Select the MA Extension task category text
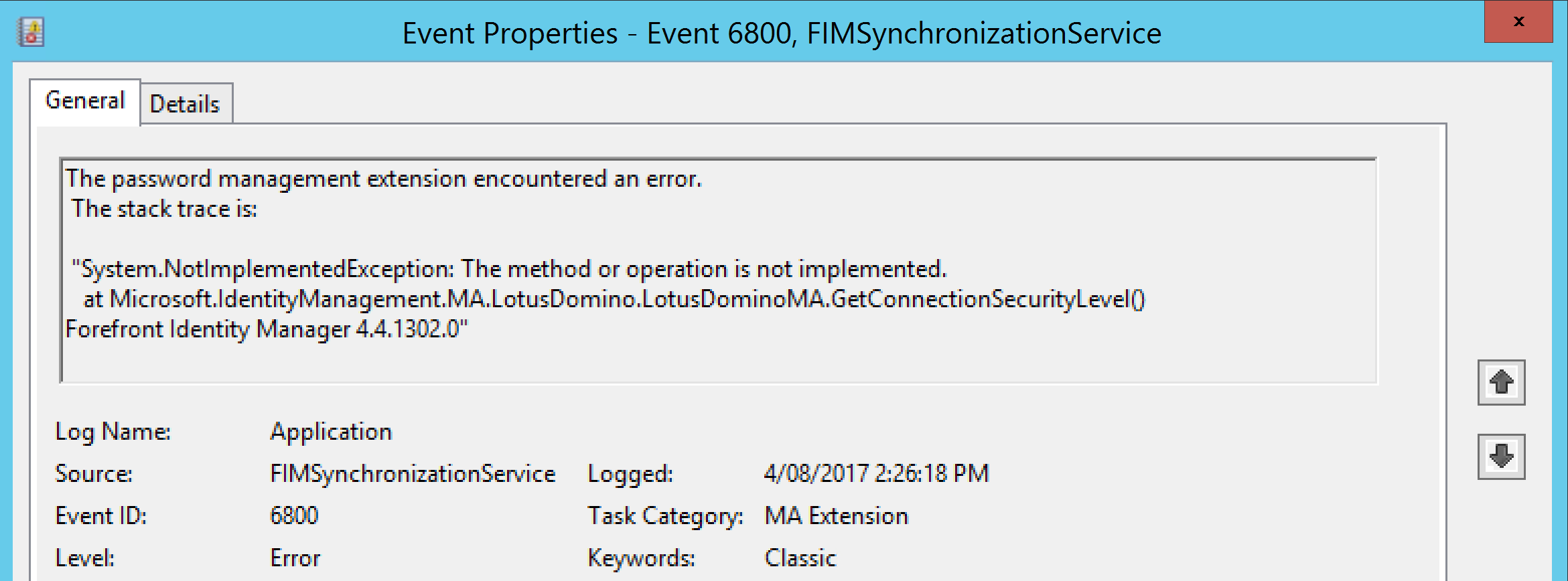This screenshot has width=1568, height=581. tap(837, 515)
